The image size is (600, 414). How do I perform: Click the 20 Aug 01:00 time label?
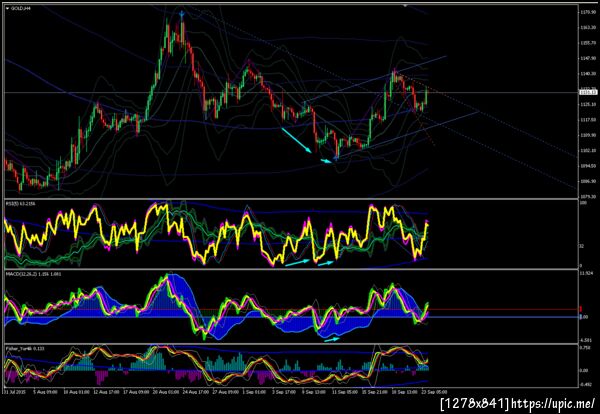click(x=166, y=392)
